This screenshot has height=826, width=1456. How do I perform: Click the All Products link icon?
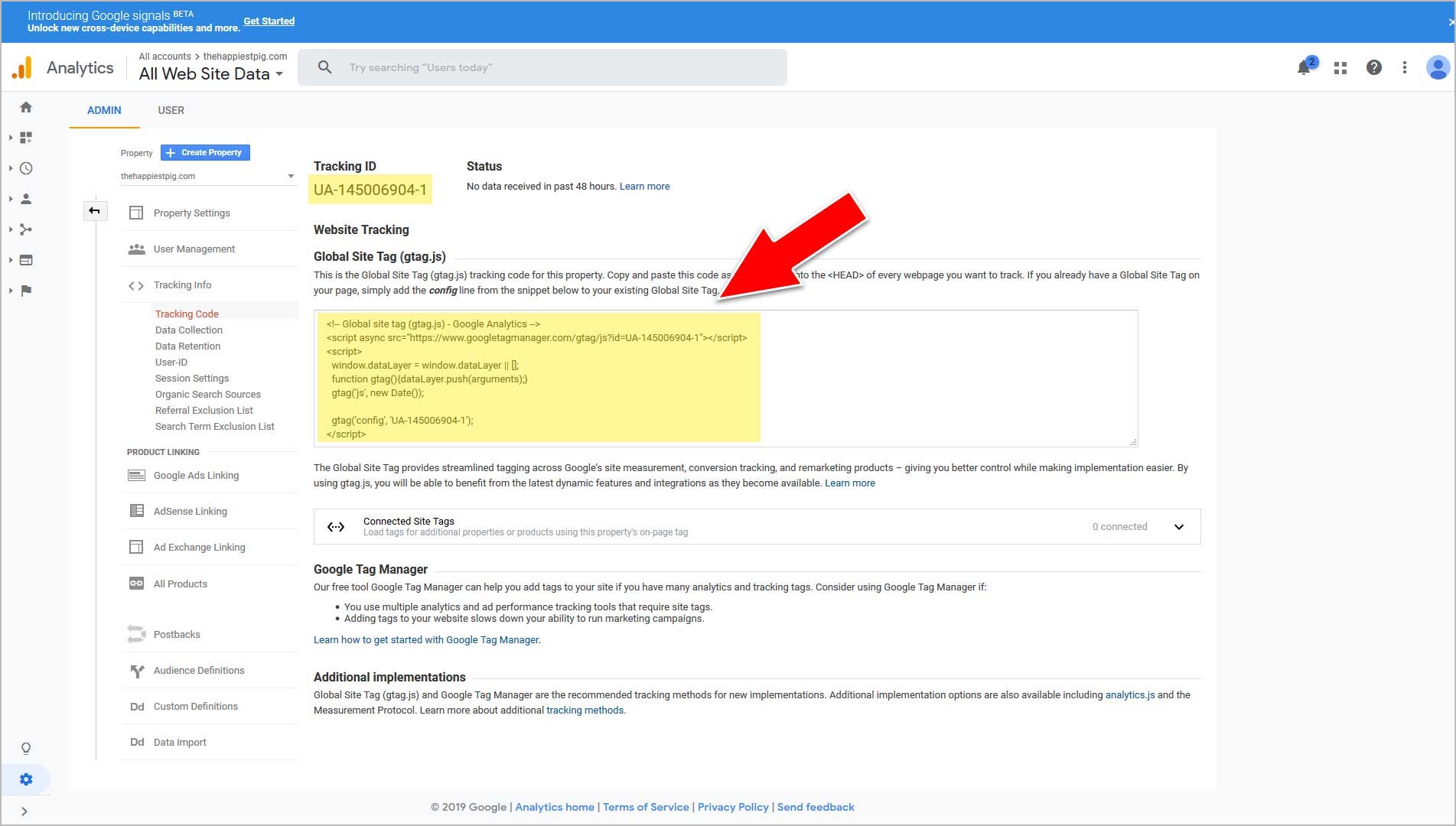click(x=136, y=584)
